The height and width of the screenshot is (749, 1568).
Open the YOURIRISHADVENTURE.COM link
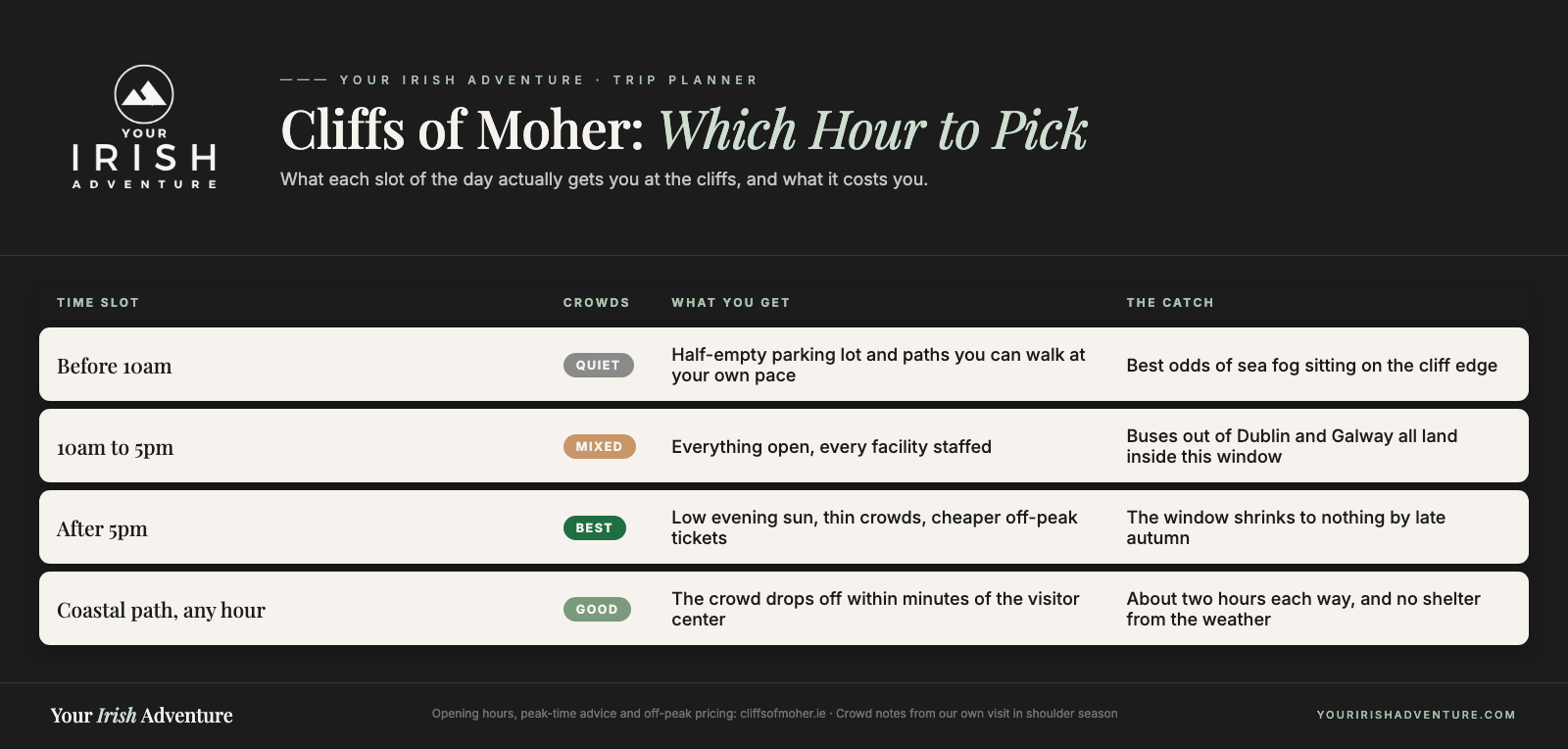[x=1416, y=715]
